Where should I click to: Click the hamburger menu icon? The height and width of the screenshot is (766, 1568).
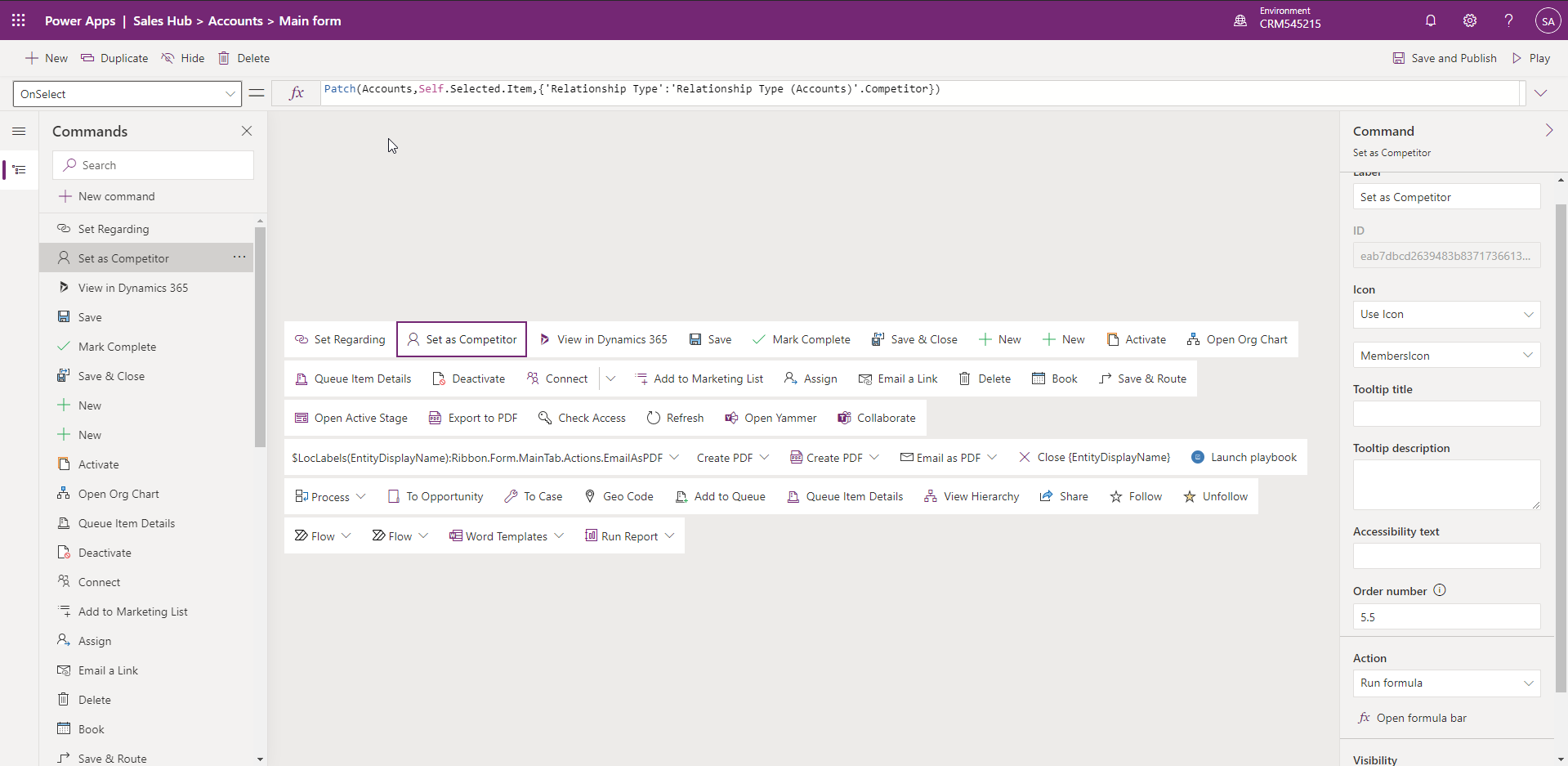coord(19,131)
